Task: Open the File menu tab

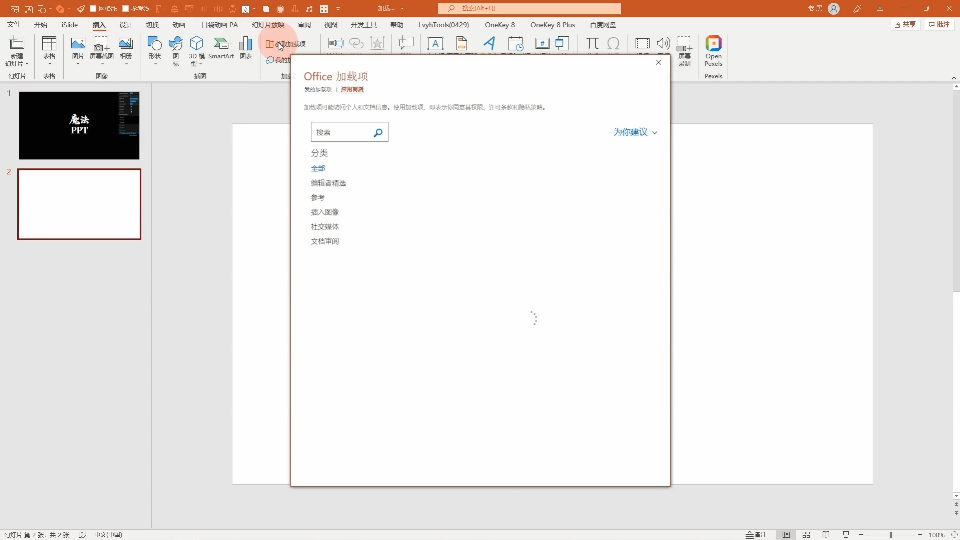Action: click(x=13, y=25)
